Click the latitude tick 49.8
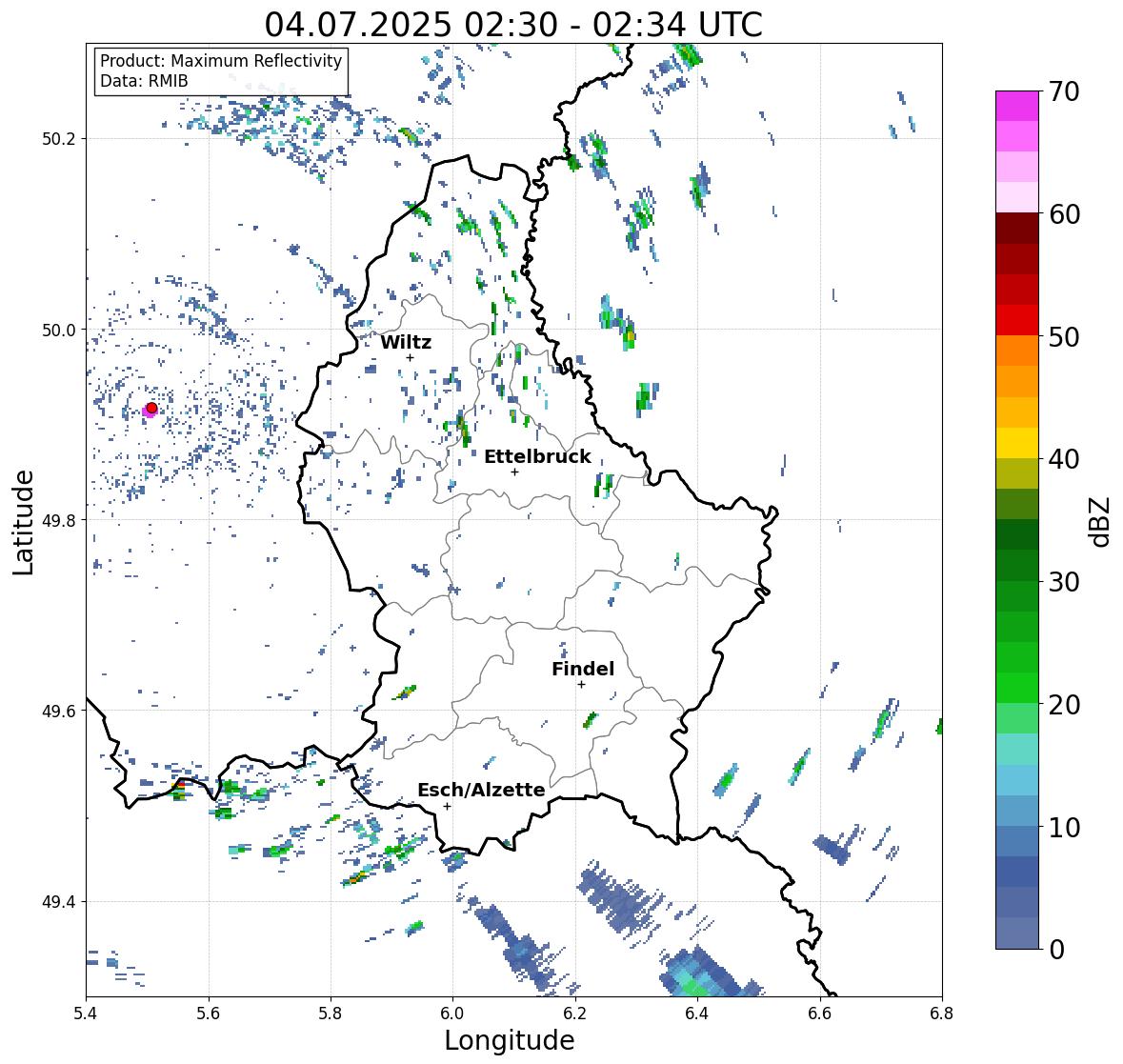The height and width of the screenshot is (1064, 1123). point(59,520)
